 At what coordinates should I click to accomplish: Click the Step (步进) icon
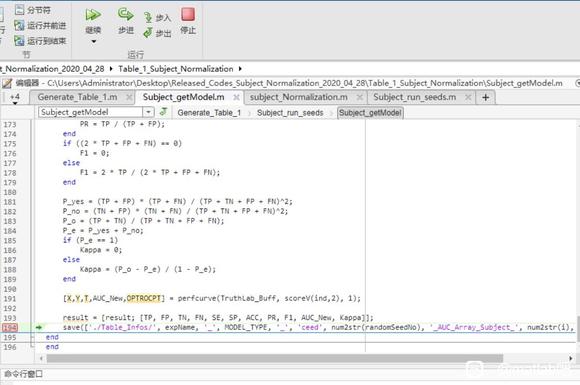pos(126,15)
